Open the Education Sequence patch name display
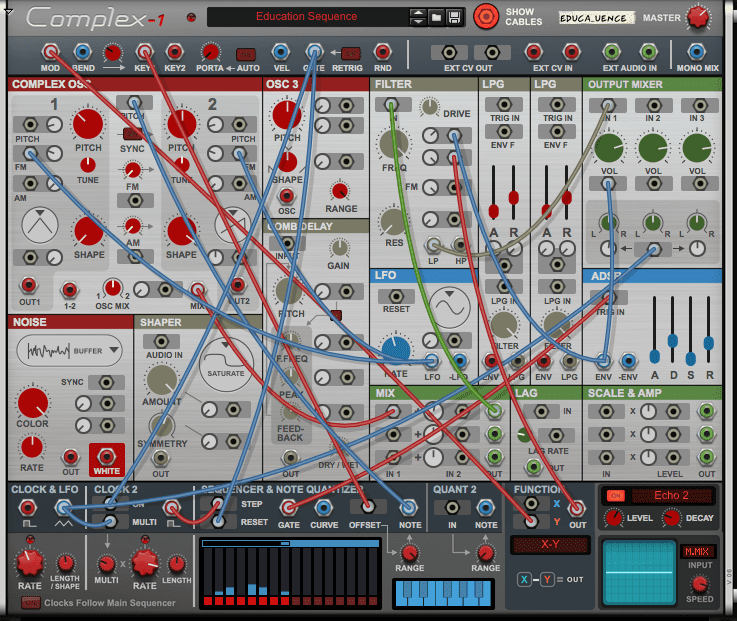737x621 pixels. pyautogui.click(x=306, y=17)
